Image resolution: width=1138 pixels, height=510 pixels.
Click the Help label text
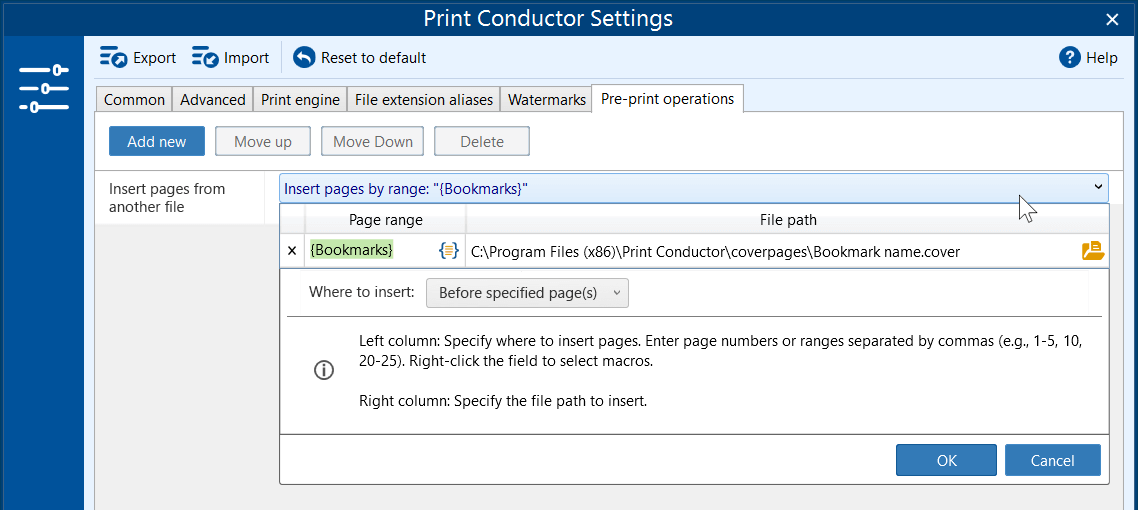[1102, 58]
